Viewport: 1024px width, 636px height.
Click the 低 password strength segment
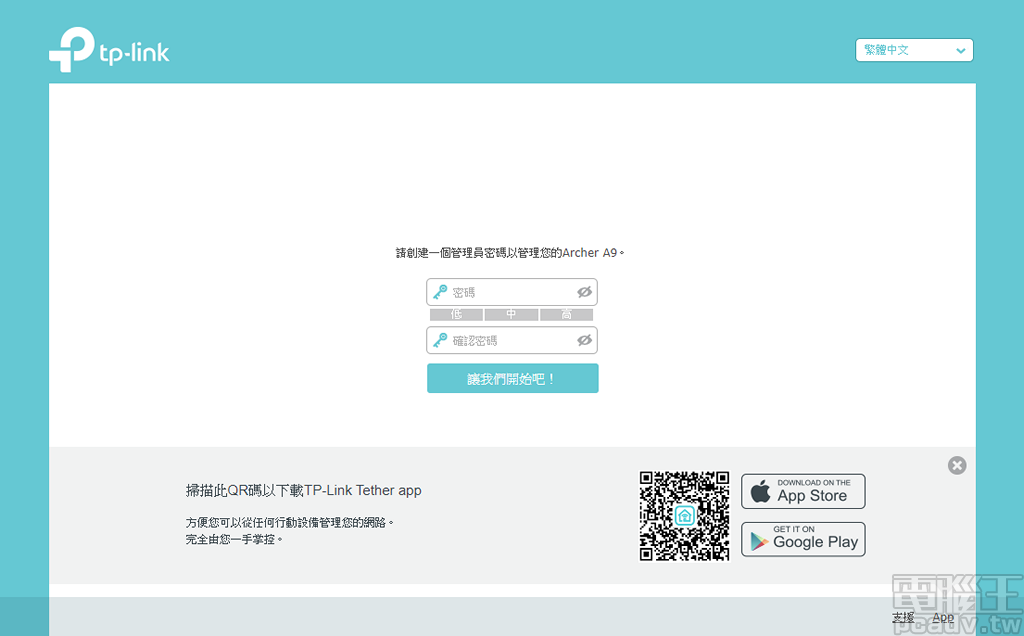click(456, 315)
